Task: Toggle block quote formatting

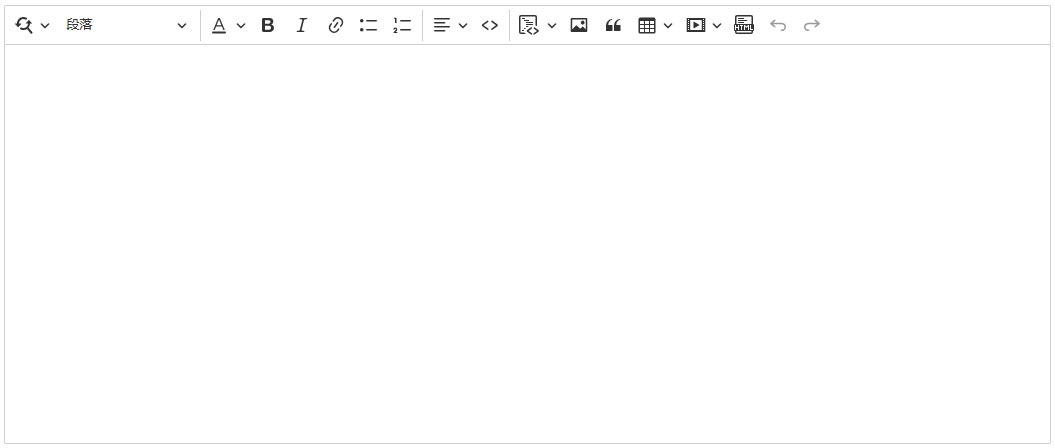Action: [x=612, y=26]
